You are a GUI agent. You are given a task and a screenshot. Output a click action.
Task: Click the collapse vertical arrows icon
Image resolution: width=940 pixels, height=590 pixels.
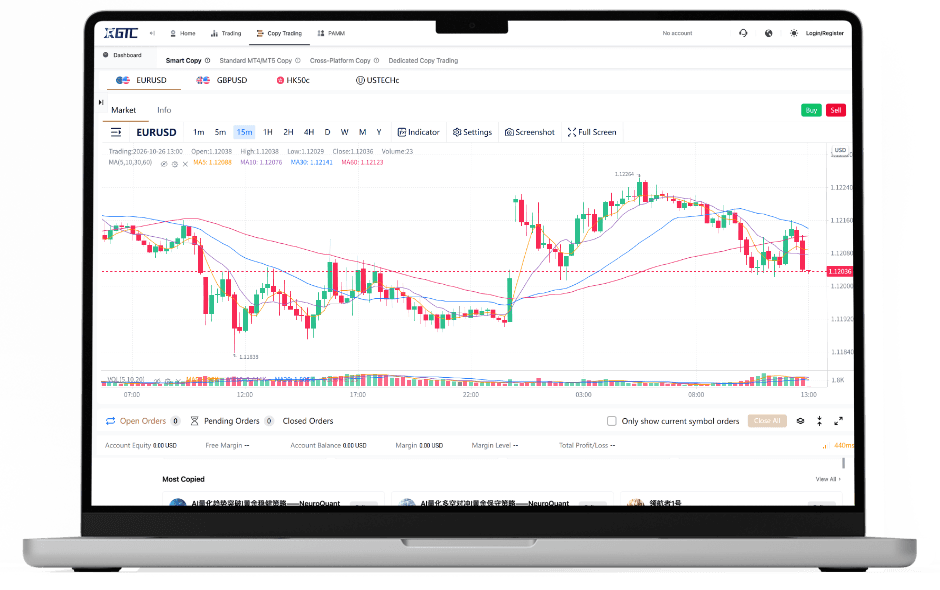pyautogui.click(x=820, y=422)
